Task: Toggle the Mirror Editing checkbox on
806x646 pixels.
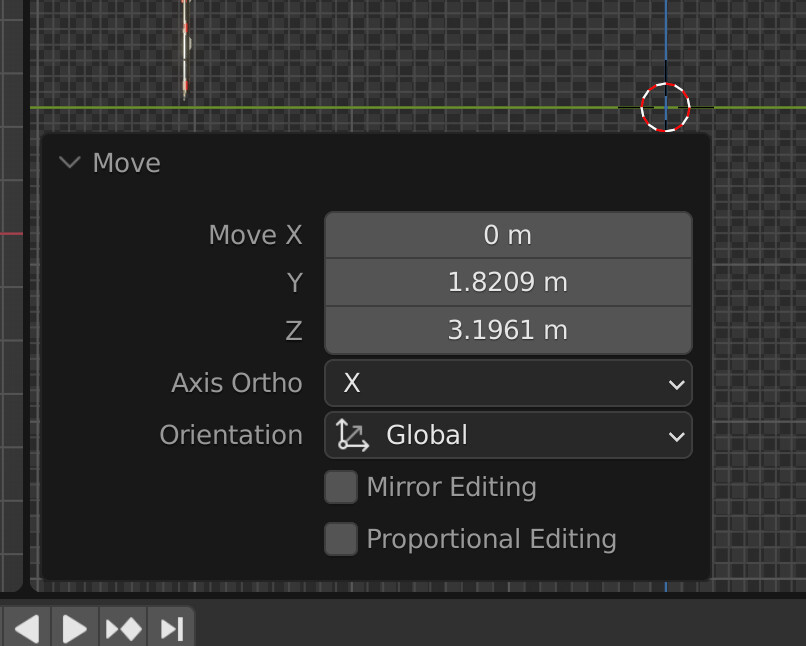Action: coord(340,487)
